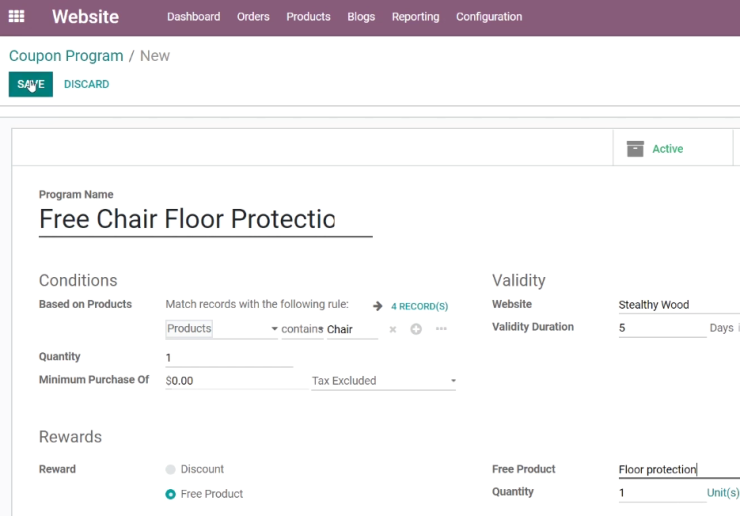Add a branch with the ellipsis icon
This screenshot has width=740, height=516.
(x=441, y=329)
